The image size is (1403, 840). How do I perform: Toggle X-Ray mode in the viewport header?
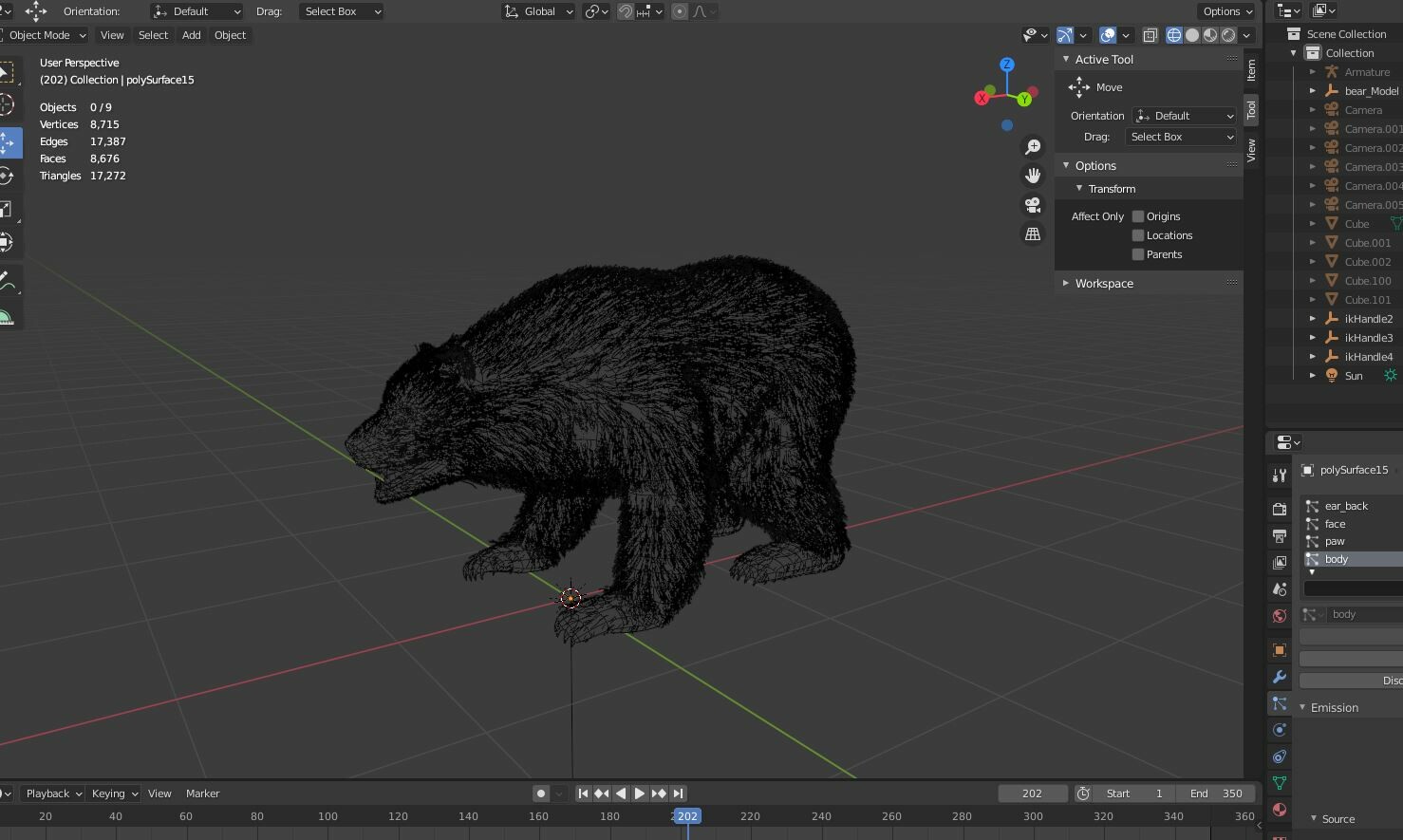[1150, 35]
